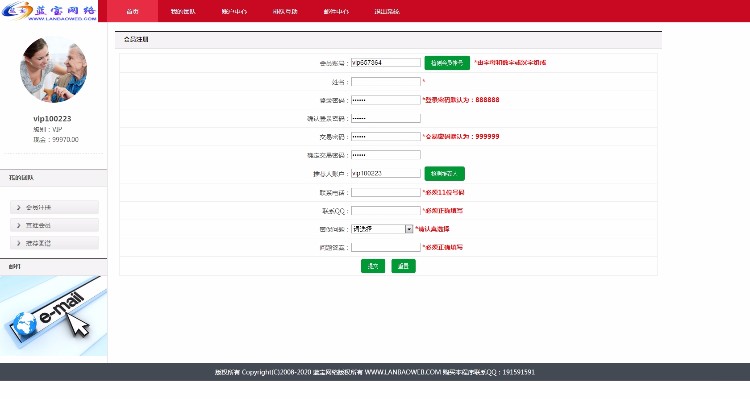Click the red hint showing 999999
This screenshot has width=750, height=399.
(x=461, y=137)
